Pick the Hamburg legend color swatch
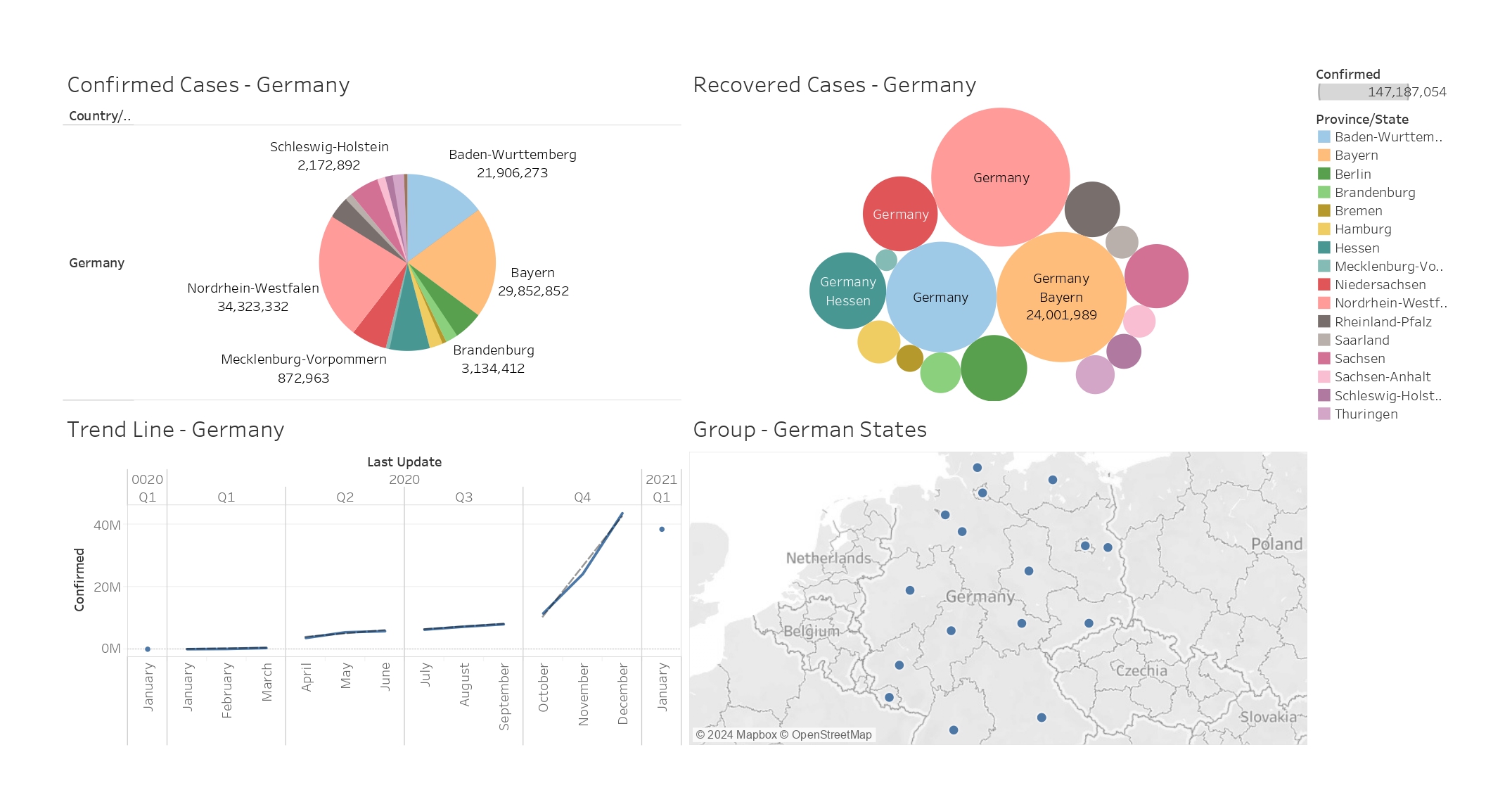The image size is (1512, 809). click(x=1324, y=229)
